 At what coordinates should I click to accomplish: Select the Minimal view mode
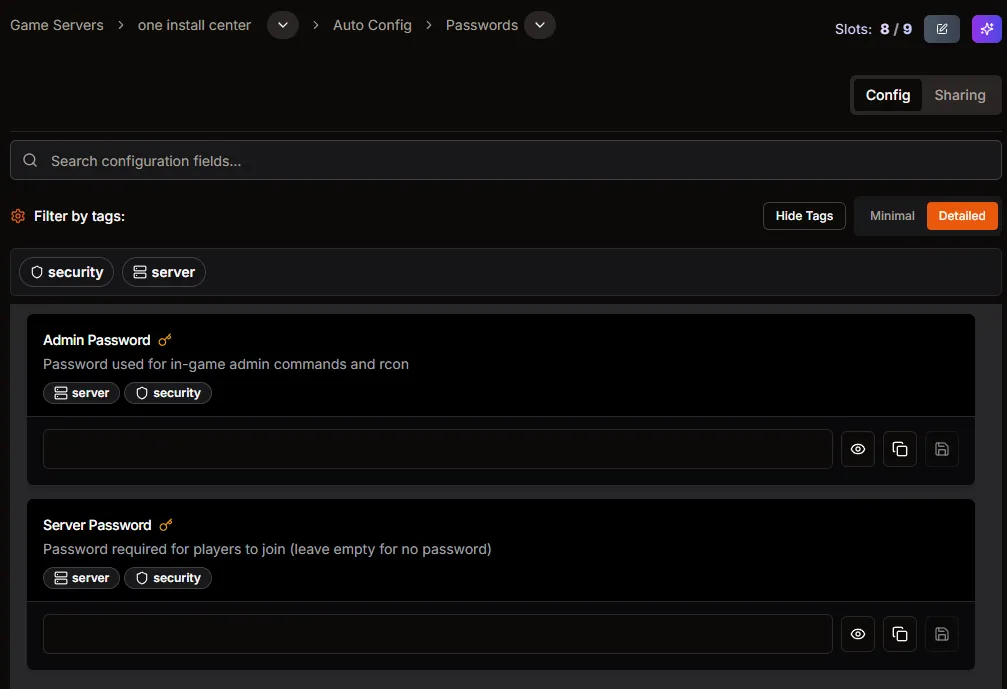pos(891,215)
